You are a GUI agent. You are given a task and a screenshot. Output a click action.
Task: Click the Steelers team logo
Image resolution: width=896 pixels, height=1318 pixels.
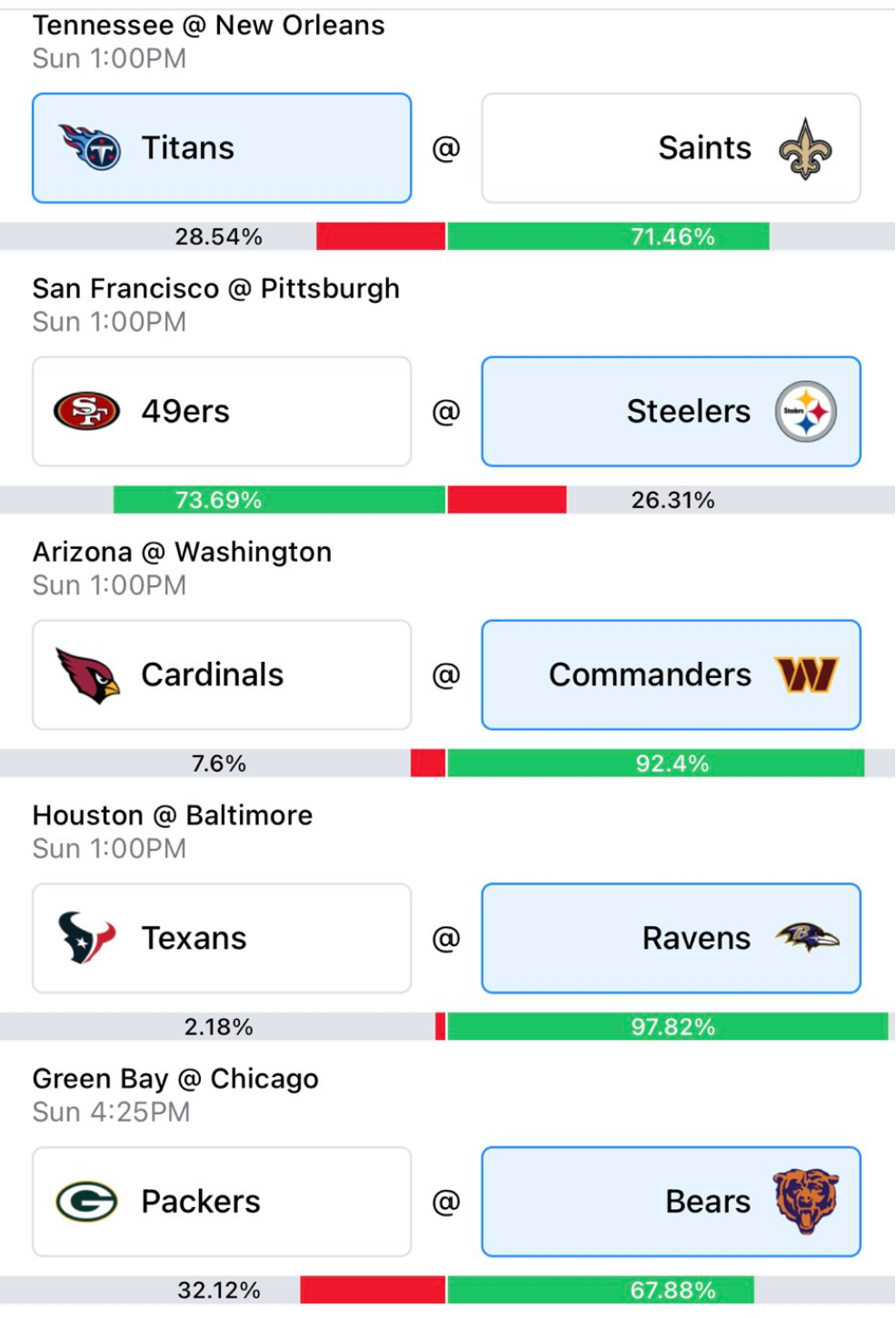point(805,412)
